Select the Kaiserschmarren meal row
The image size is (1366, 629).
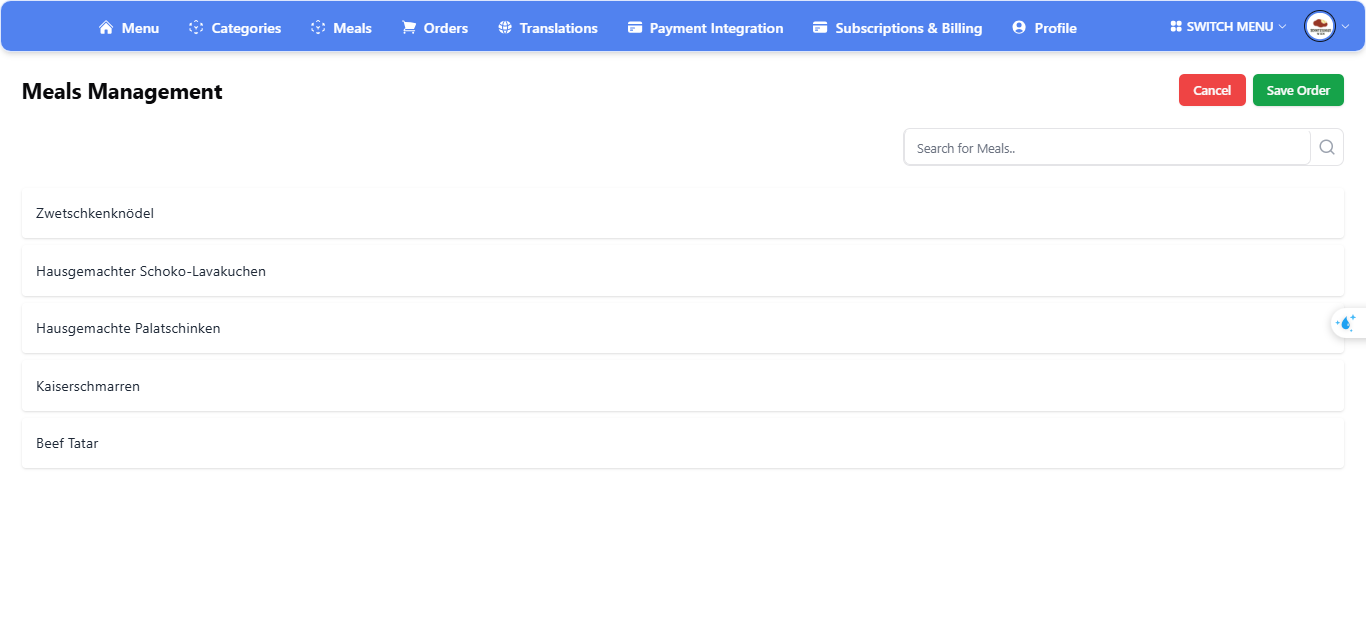click(x=682, y=386)
